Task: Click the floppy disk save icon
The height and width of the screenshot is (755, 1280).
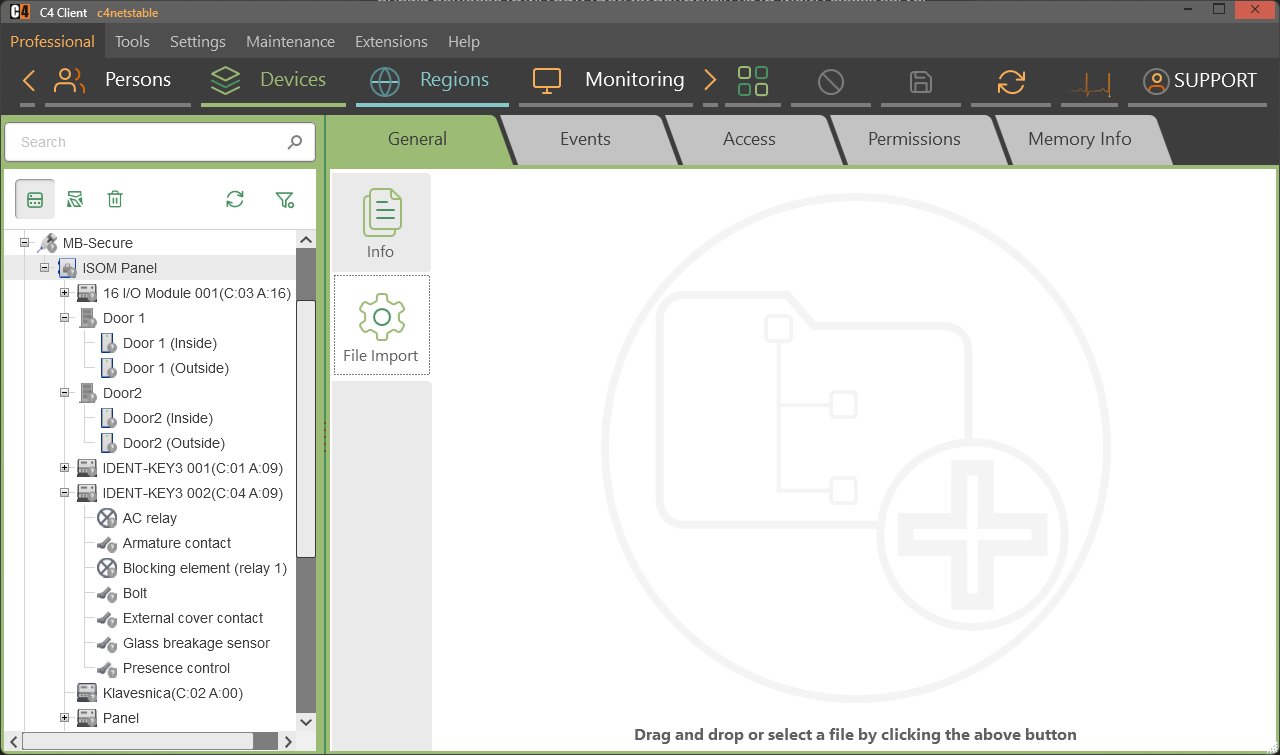Action: point(921,81)
